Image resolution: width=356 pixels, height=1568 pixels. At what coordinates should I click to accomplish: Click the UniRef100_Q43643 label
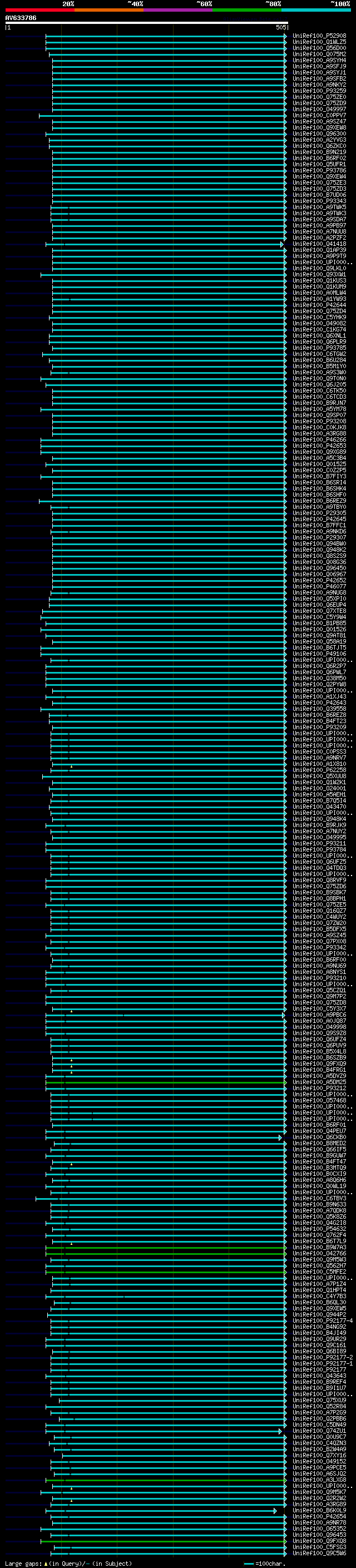pyautogui.click(x=319, y=1376)
